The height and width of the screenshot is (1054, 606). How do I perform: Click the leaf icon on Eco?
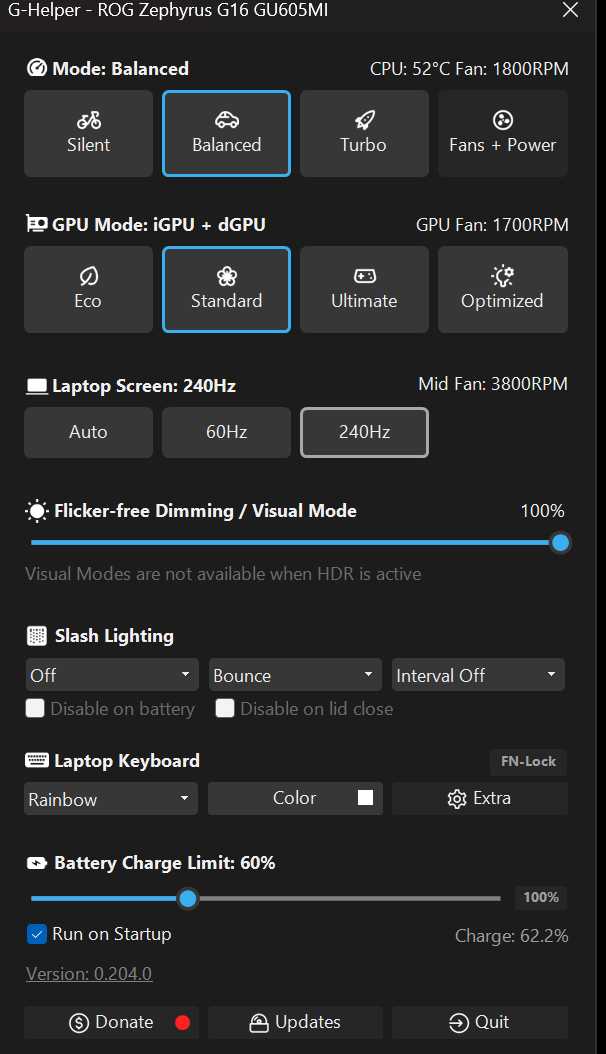point(89,276)
